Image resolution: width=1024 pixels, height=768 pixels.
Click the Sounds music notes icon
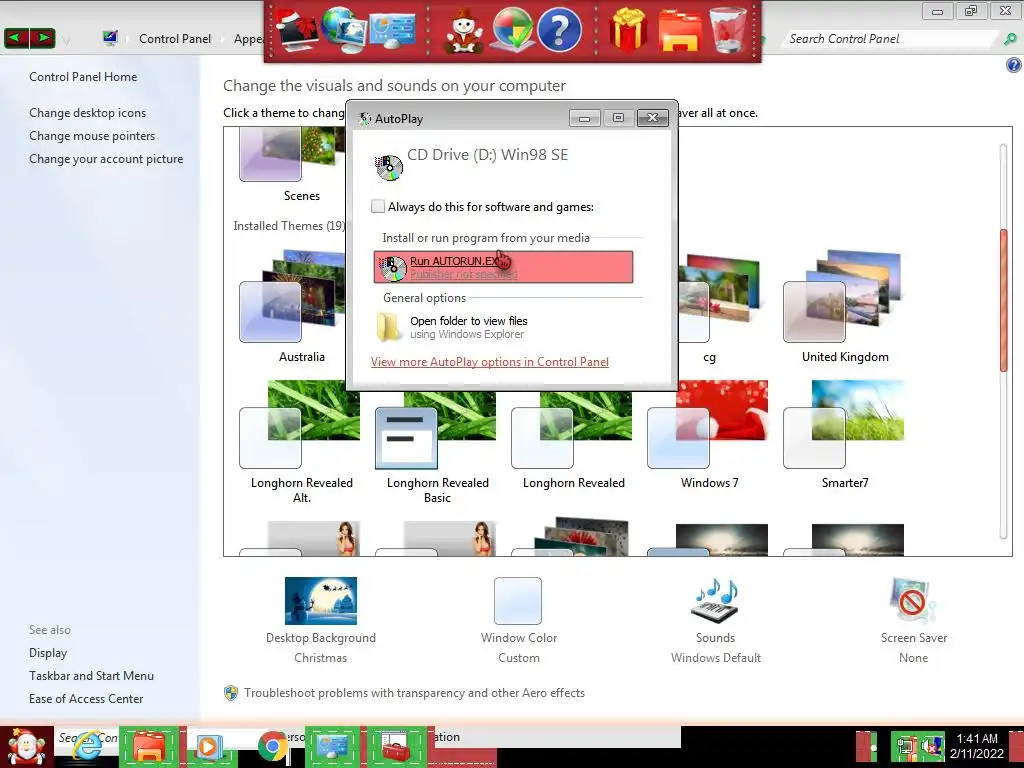[715, 601]
